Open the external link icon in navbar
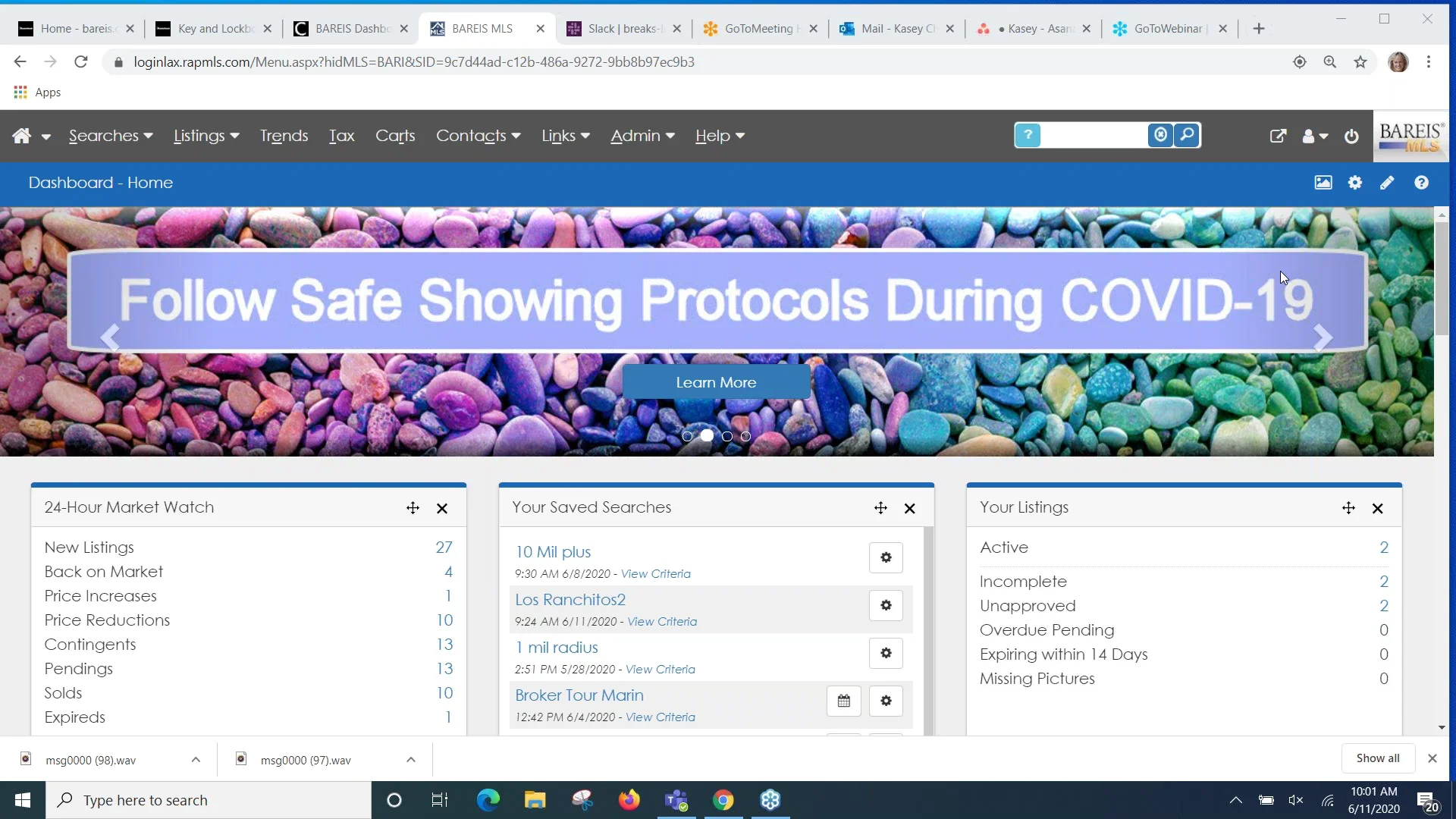This screenshot has width=1456, height=819. point(1278,136)
